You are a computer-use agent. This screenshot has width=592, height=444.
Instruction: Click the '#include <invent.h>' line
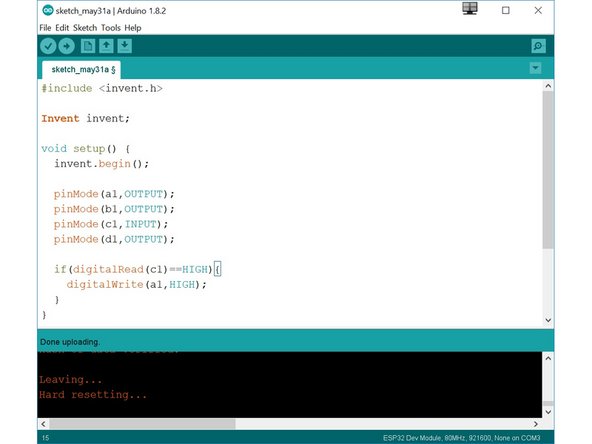coord(102,88)
